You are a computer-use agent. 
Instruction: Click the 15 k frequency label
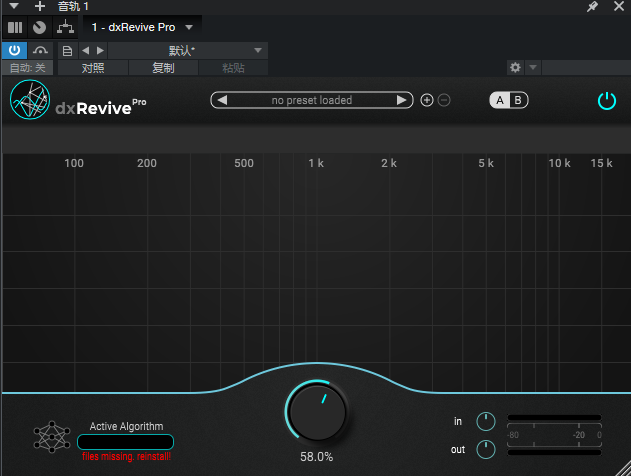point(601,163)
